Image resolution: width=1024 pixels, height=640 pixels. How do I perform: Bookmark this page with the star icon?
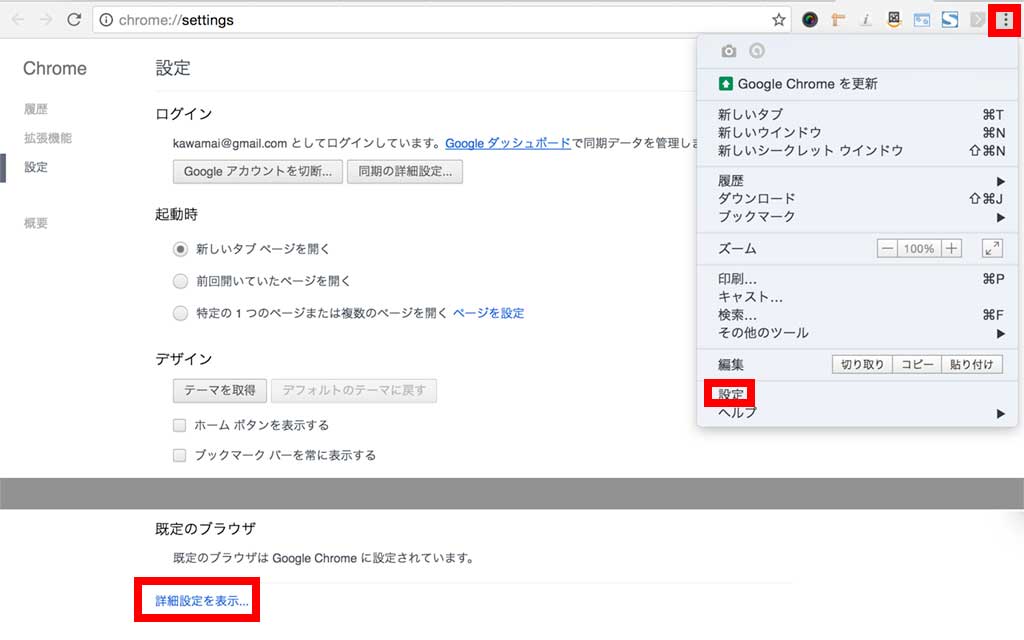click(x=778, y=20)
